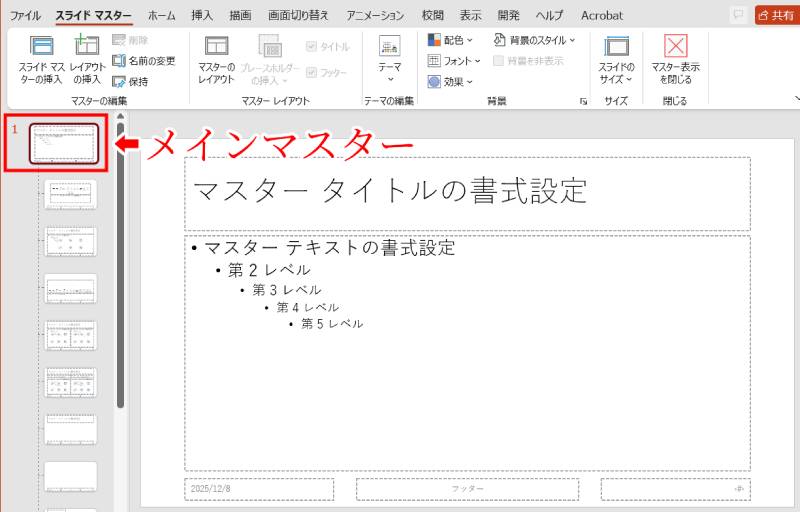The image size is (800, 512).
Task: Open Background group dialog launcher
Action: coord(583,101)
